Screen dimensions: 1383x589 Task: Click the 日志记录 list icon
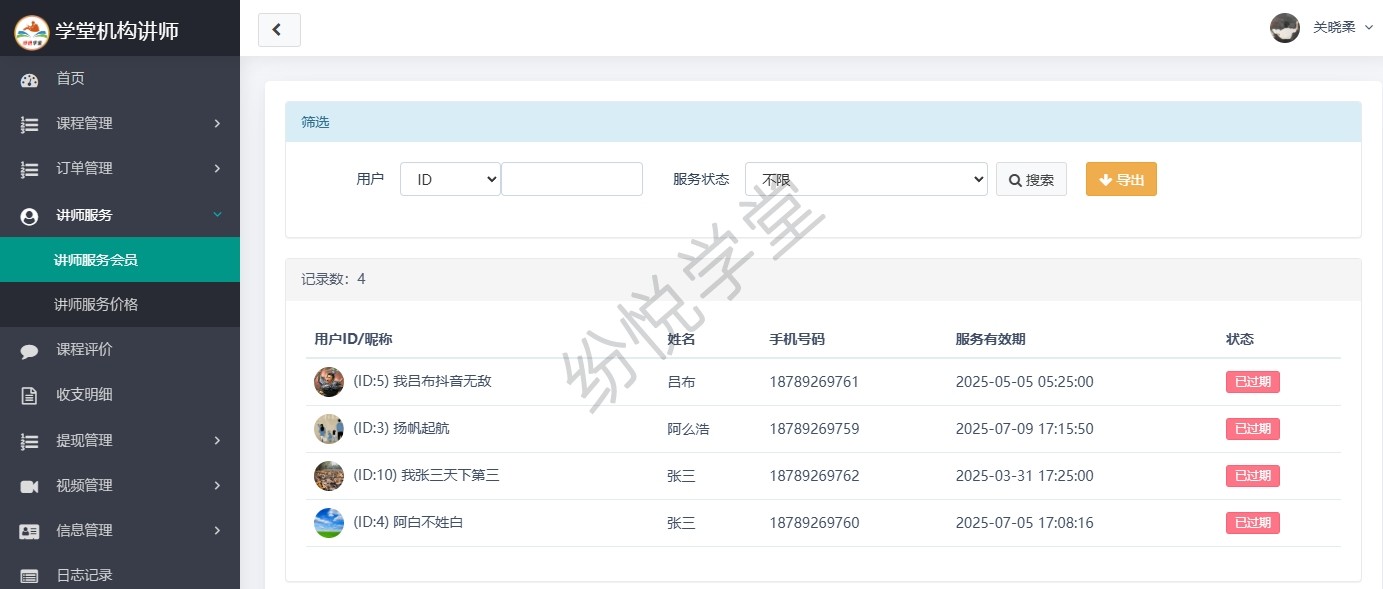[29, 576]
